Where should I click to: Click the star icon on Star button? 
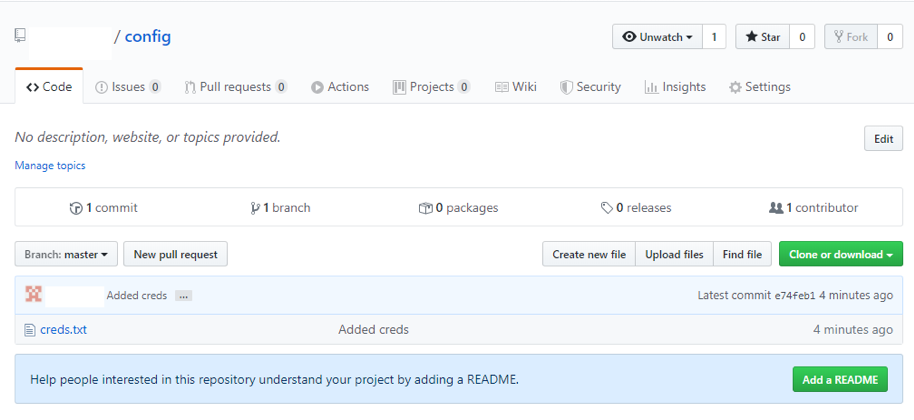click(x=751, y=36)
